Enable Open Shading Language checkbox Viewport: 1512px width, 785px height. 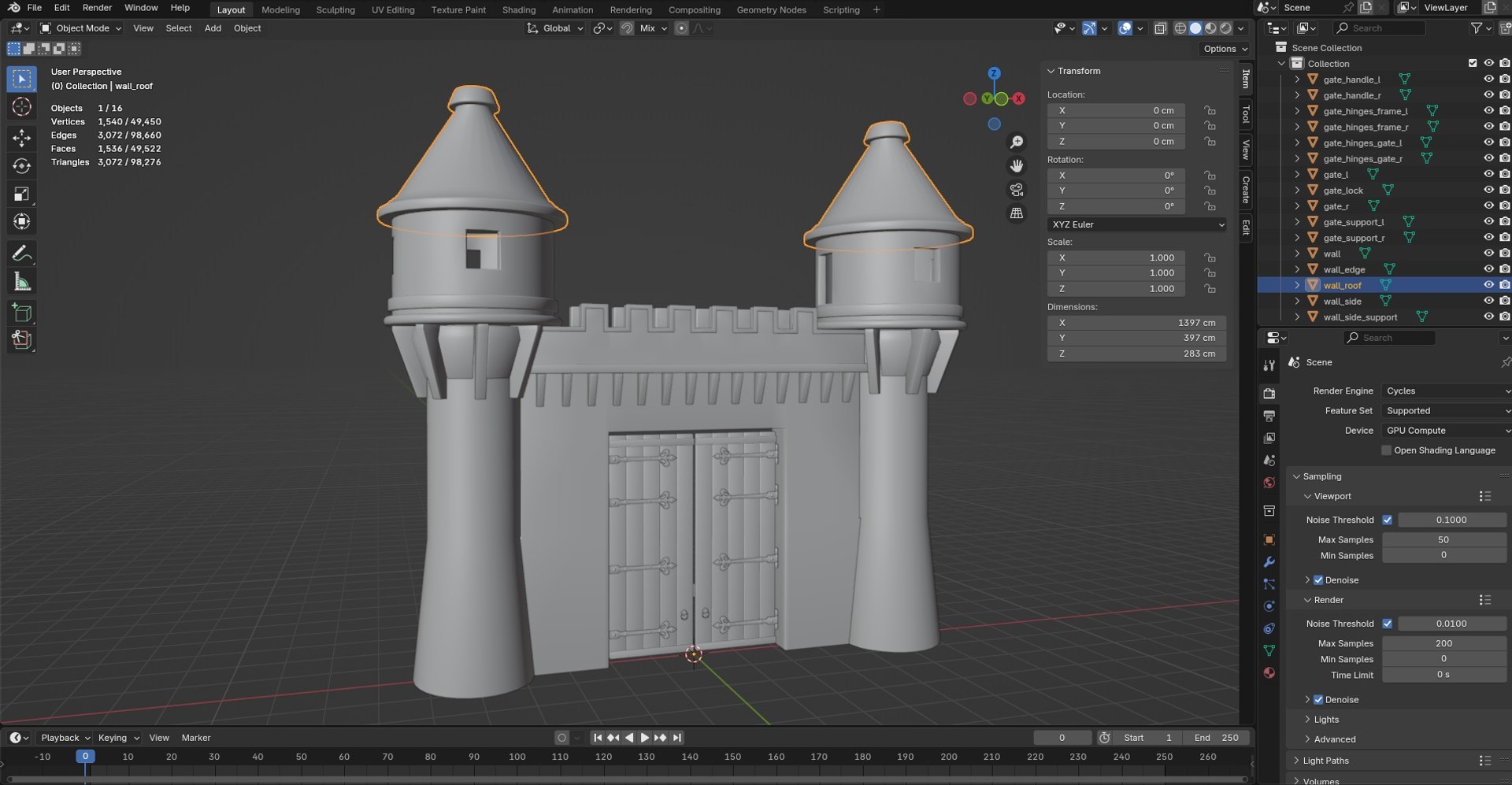tap(1386, 450)
